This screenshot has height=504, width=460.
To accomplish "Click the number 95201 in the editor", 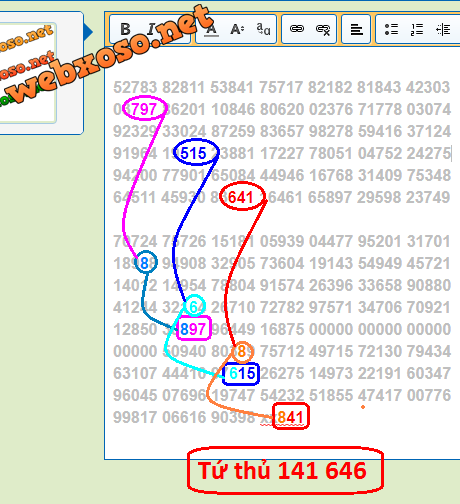I will tap(379, 241).
